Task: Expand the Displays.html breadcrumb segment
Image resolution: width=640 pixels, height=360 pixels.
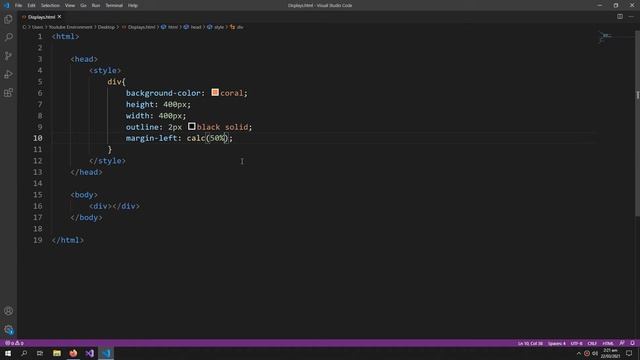Action: coord(141,27)
